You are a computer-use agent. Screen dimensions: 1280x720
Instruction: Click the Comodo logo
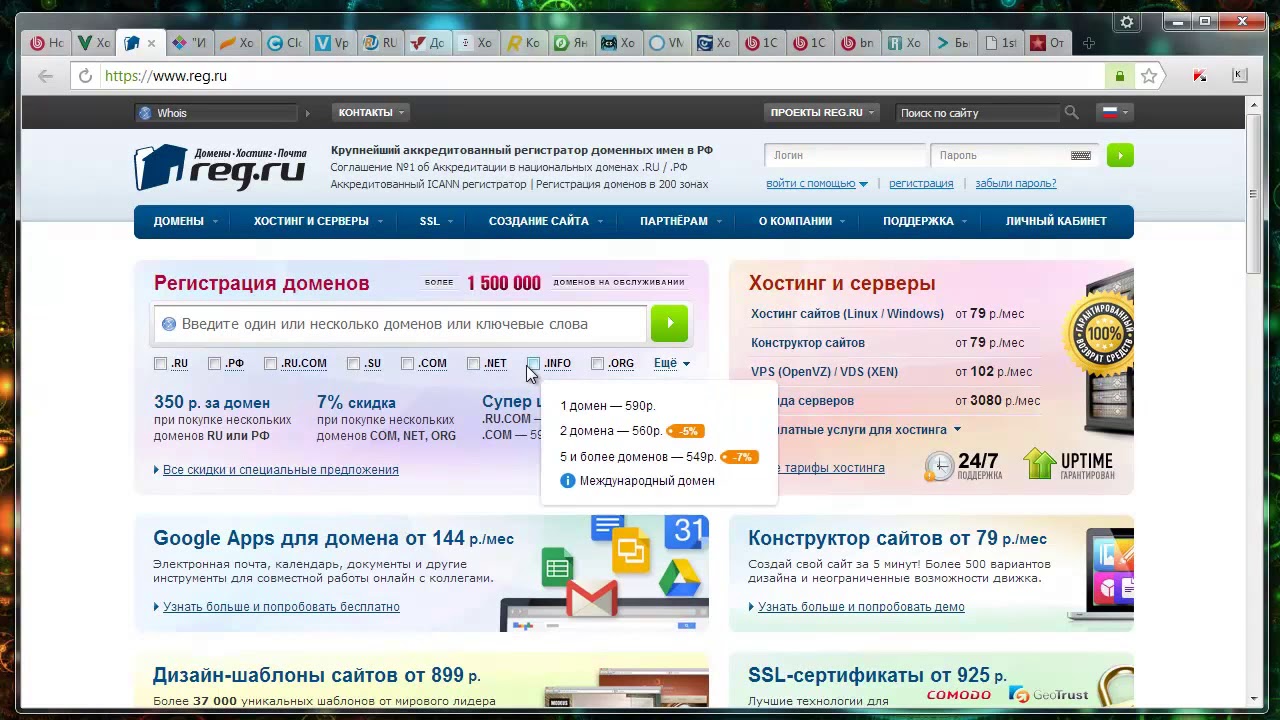958,695
